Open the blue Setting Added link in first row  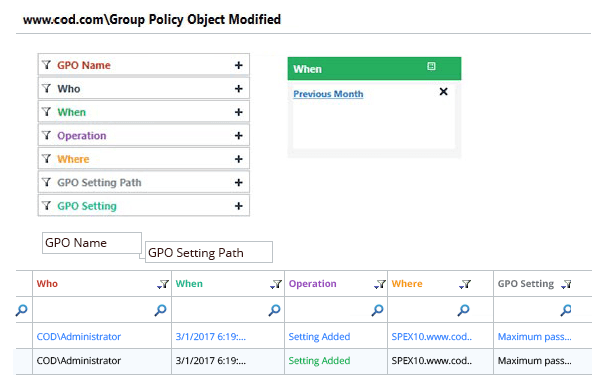(319, 337)
